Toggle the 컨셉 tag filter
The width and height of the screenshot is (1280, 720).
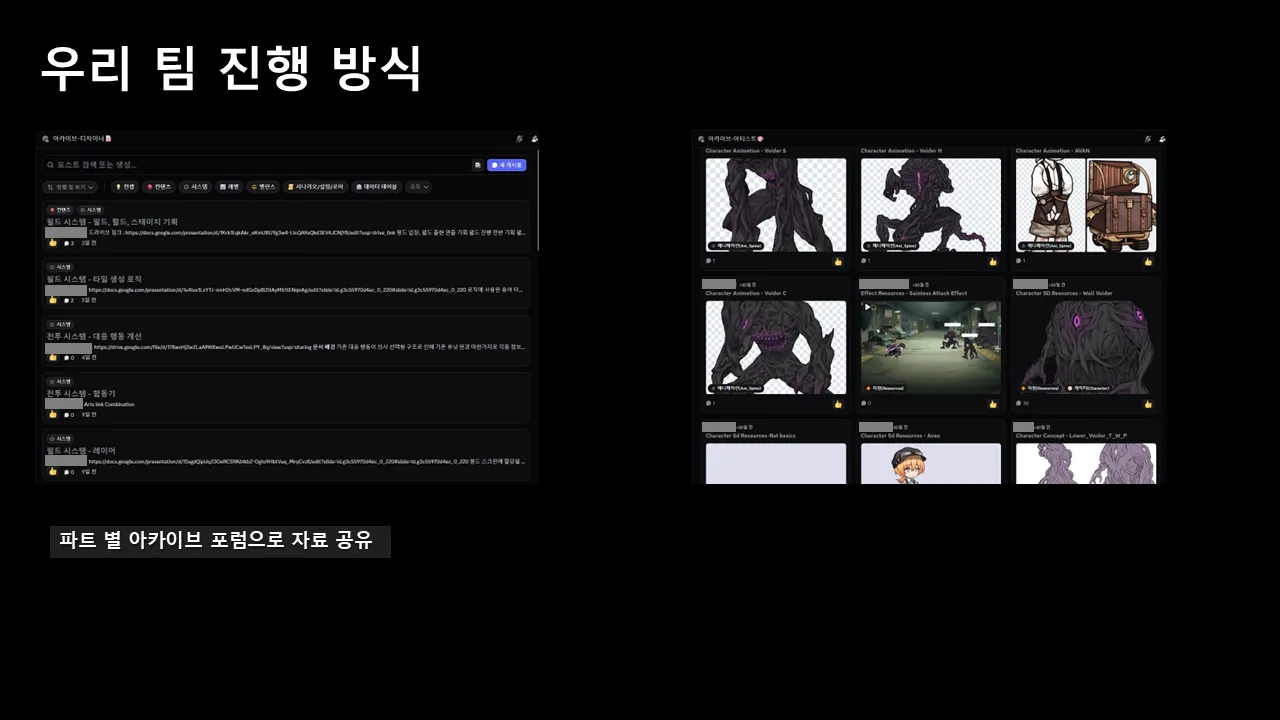coord(125,187)
